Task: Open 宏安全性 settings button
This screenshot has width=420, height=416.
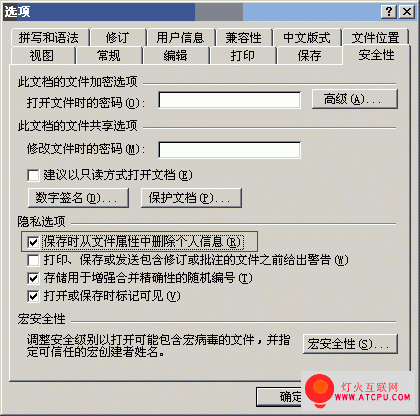Action: point(350,344)
